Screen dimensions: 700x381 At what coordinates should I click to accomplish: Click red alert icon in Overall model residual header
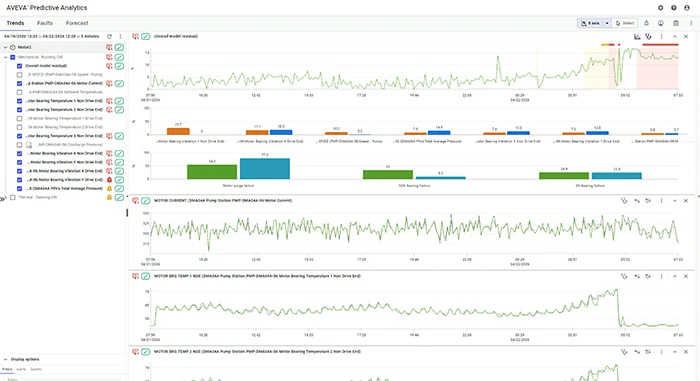click(135, 37)
